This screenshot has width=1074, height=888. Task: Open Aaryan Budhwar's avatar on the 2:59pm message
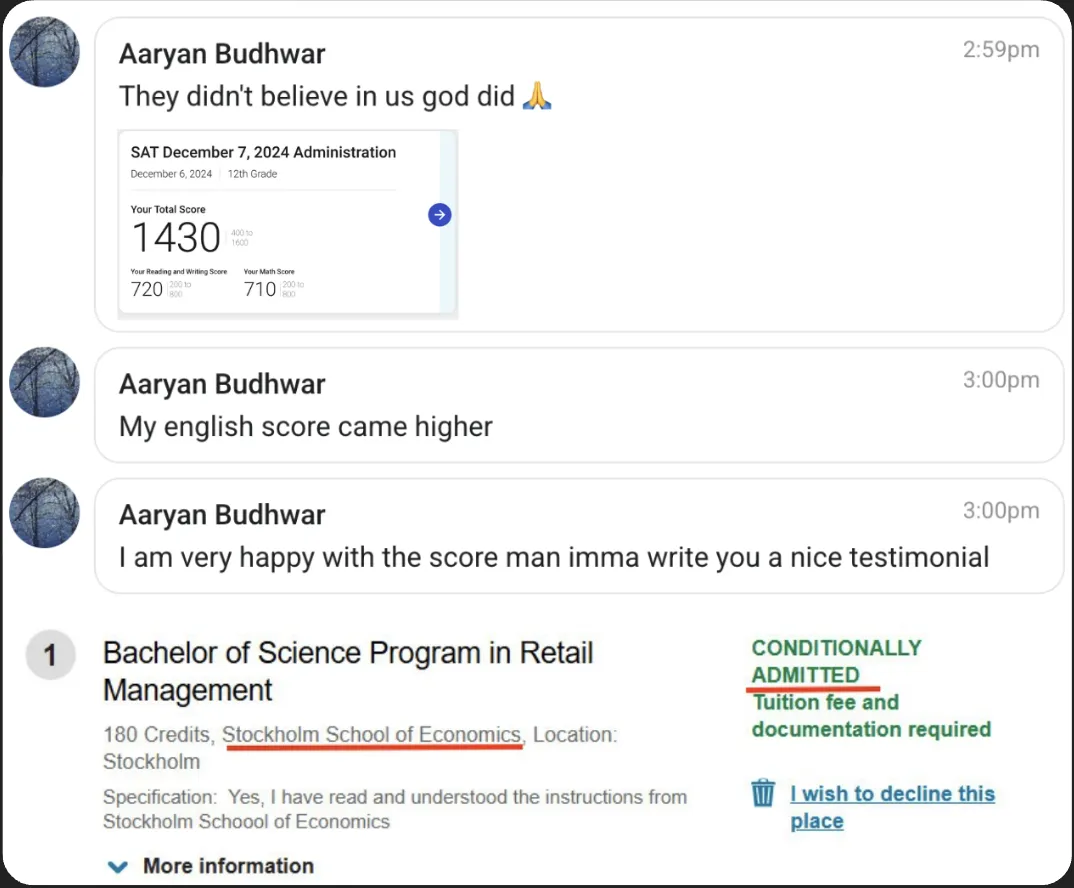pyautogui.click(x=45, y=52)
